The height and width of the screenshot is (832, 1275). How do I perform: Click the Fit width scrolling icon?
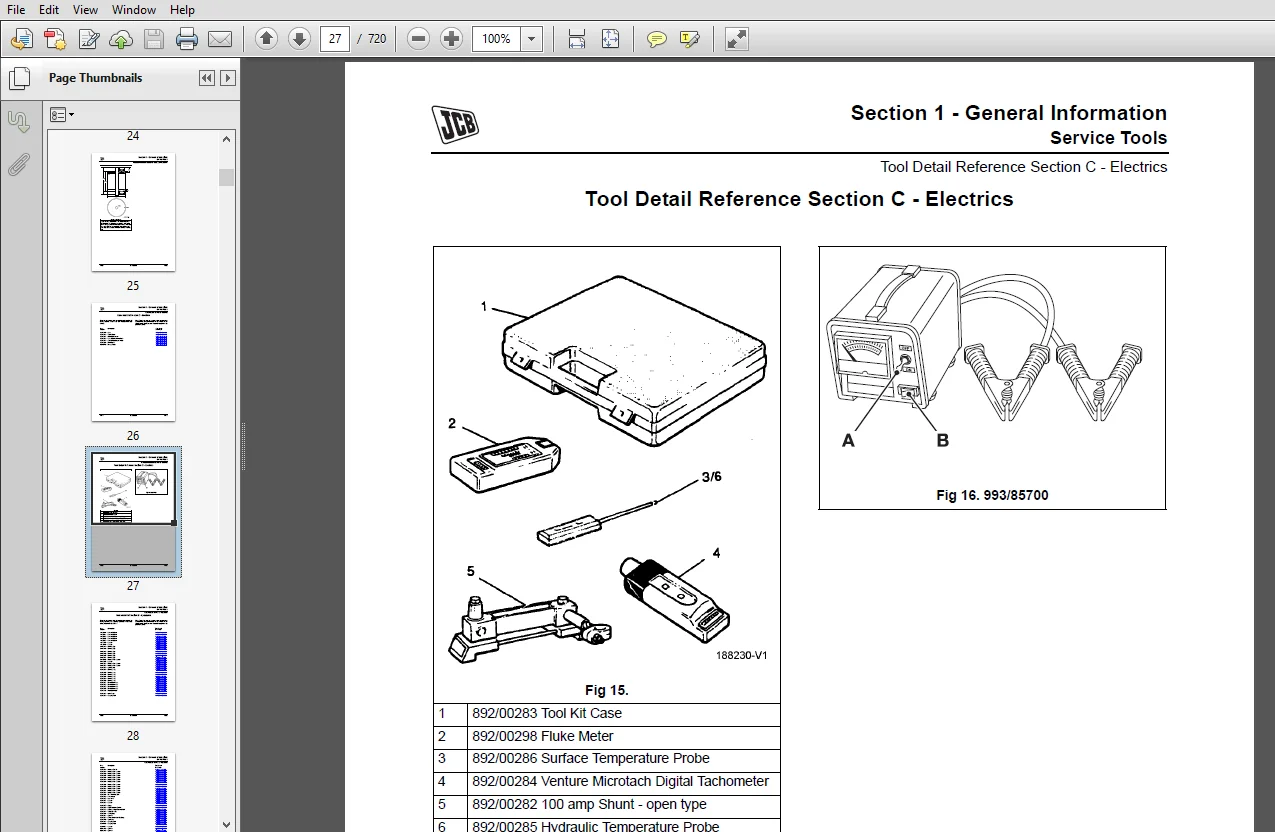(577, 39)
